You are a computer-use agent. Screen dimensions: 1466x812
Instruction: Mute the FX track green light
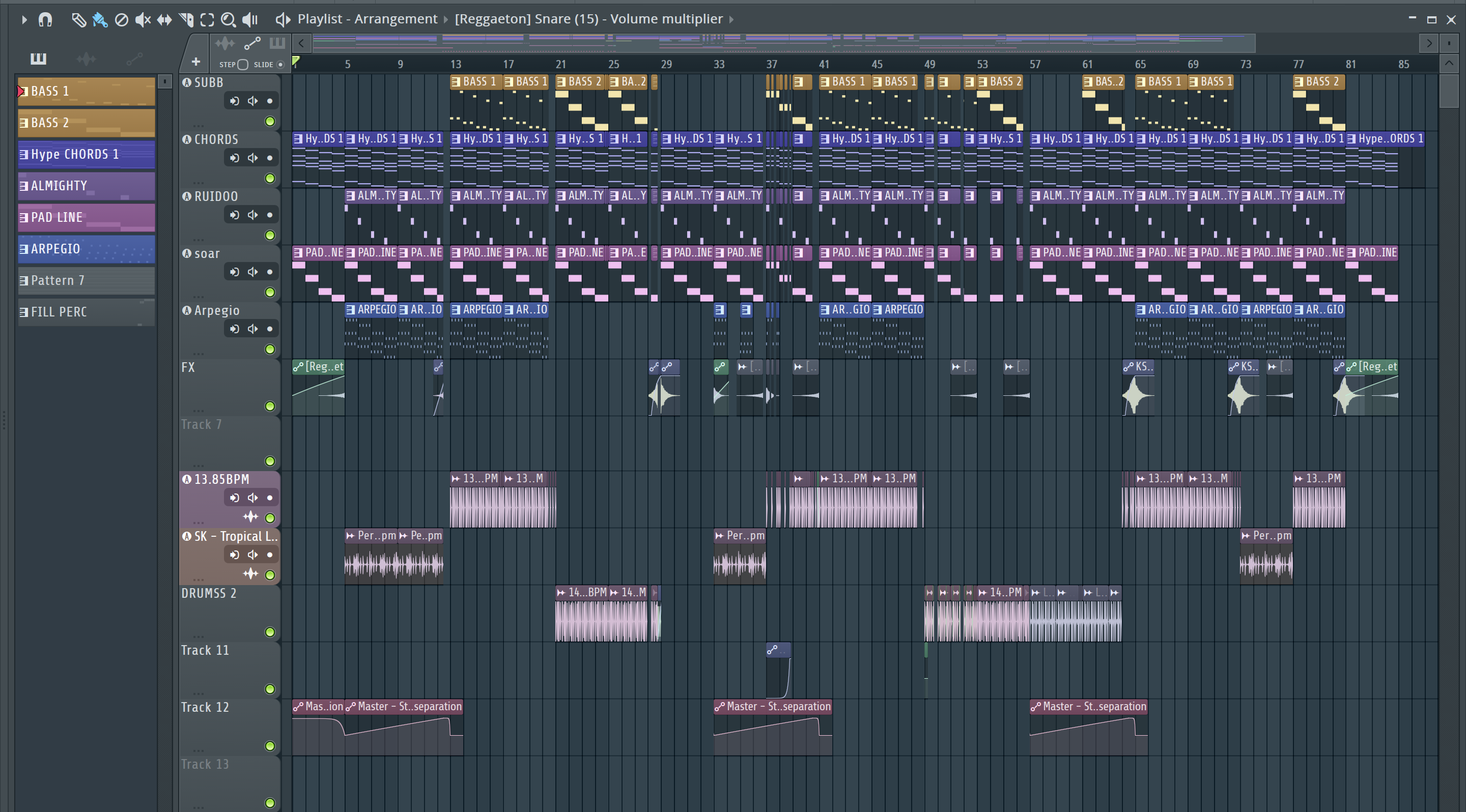(270, 406)
